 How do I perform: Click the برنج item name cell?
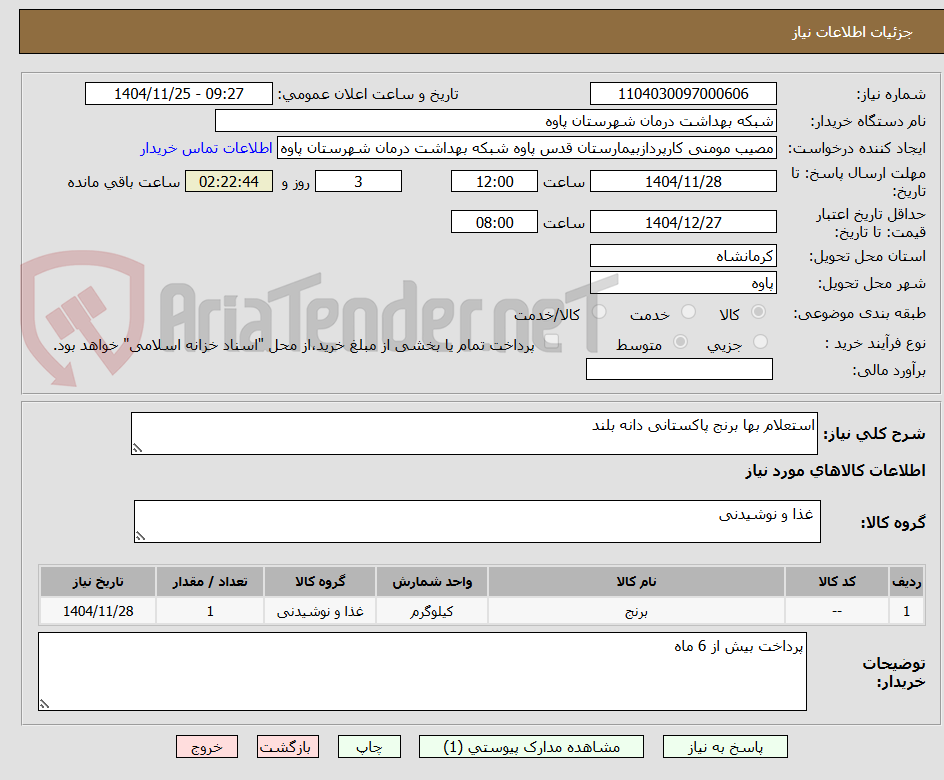(x=636, y=611)
